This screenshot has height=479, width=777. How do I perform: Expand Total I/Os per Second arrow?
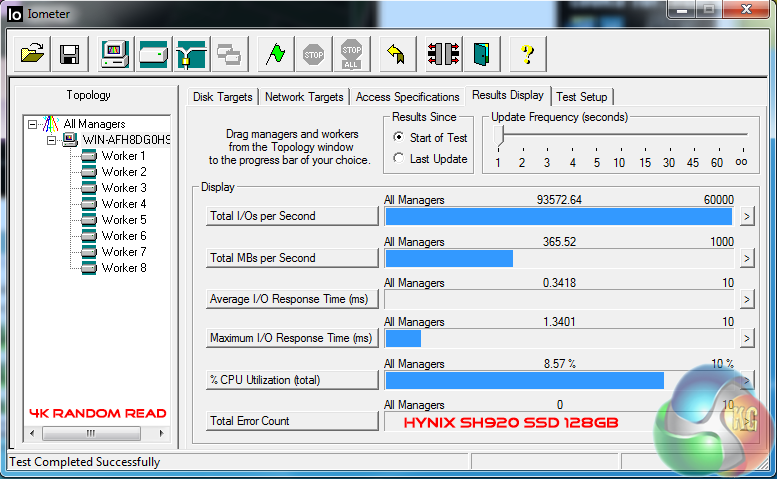coord(747,216)
